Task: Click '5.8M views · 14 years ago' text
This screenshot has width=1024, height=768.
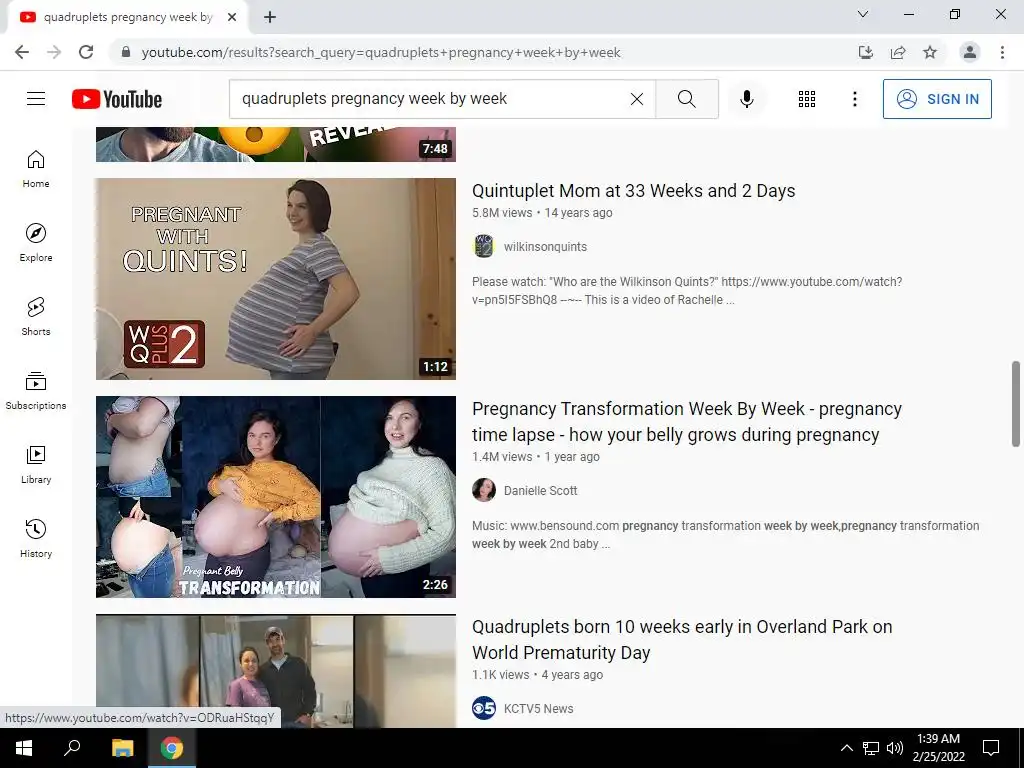Action: tap(542, 212)
